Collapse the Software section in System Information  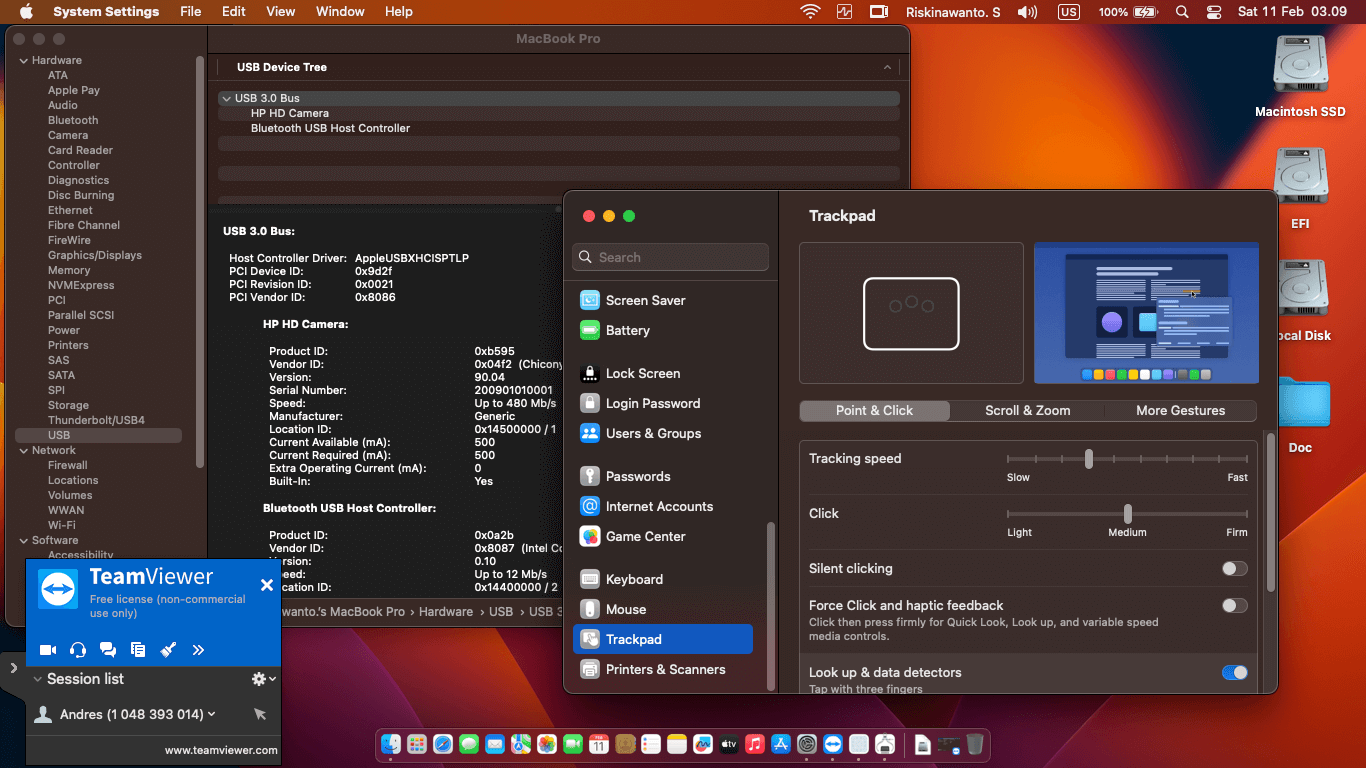24,541
